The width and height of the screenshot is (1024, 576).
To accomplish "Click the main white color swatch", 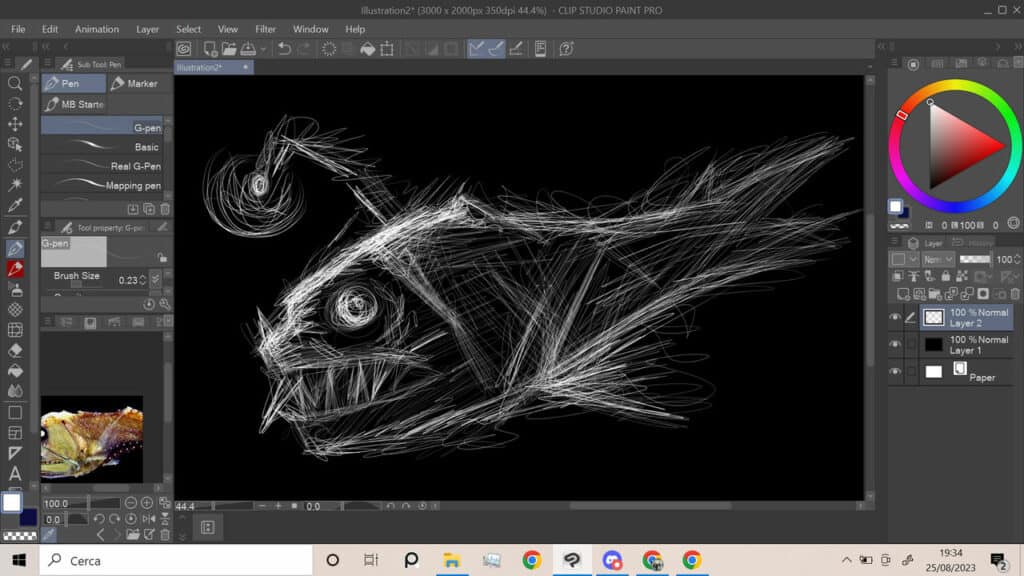I will 11,501.
